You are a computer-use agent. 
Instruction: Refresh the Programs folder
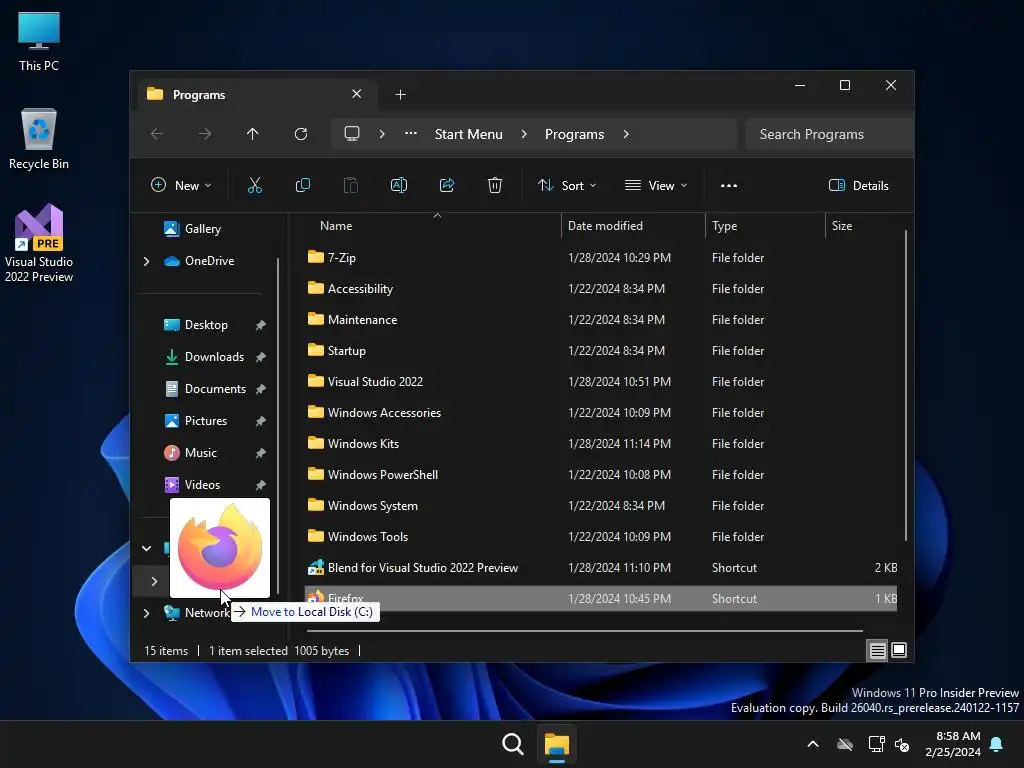pyautogui.click(x=301, y=134)
